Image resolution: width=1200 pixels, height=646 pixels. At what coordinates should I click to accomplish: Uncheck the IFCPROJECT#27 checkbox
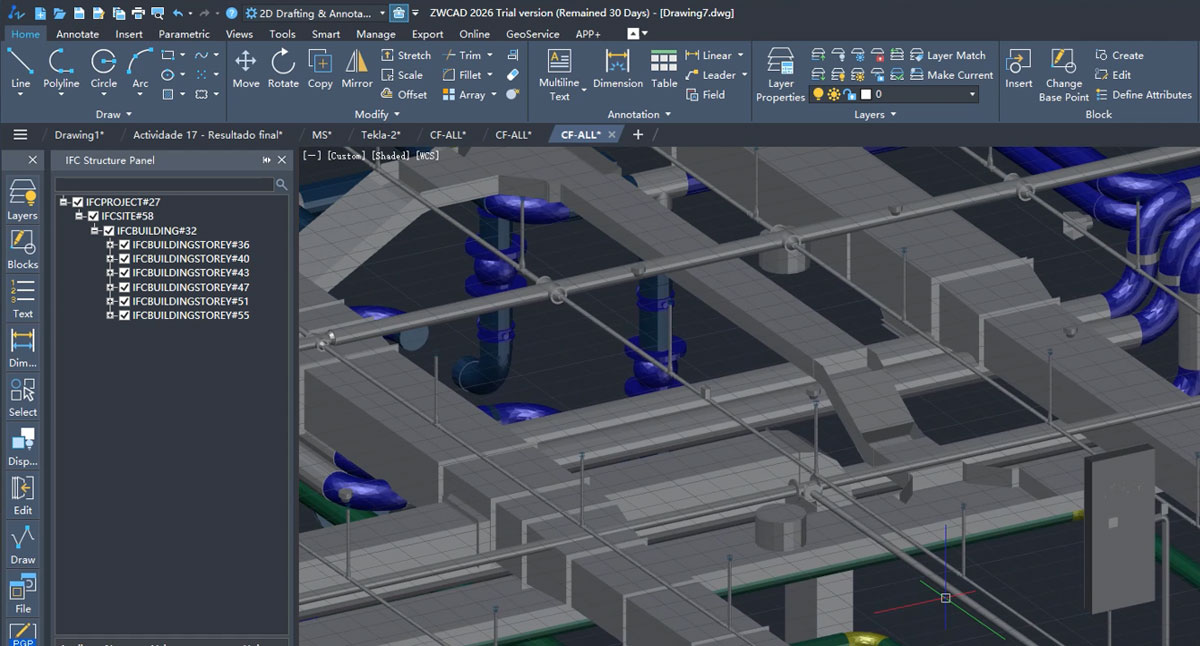click(78, 202)
